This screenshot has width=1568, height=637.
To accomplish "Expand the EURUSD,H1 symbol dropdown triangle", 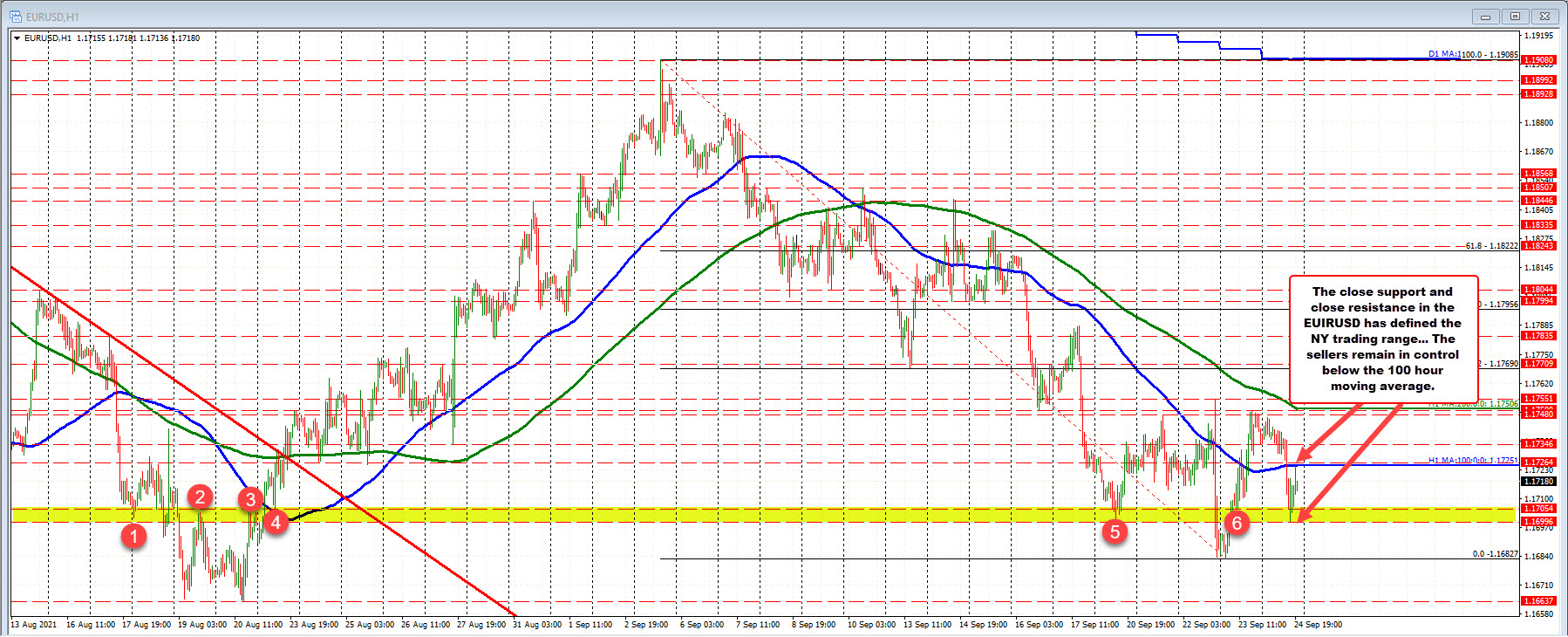I will 17,38.
